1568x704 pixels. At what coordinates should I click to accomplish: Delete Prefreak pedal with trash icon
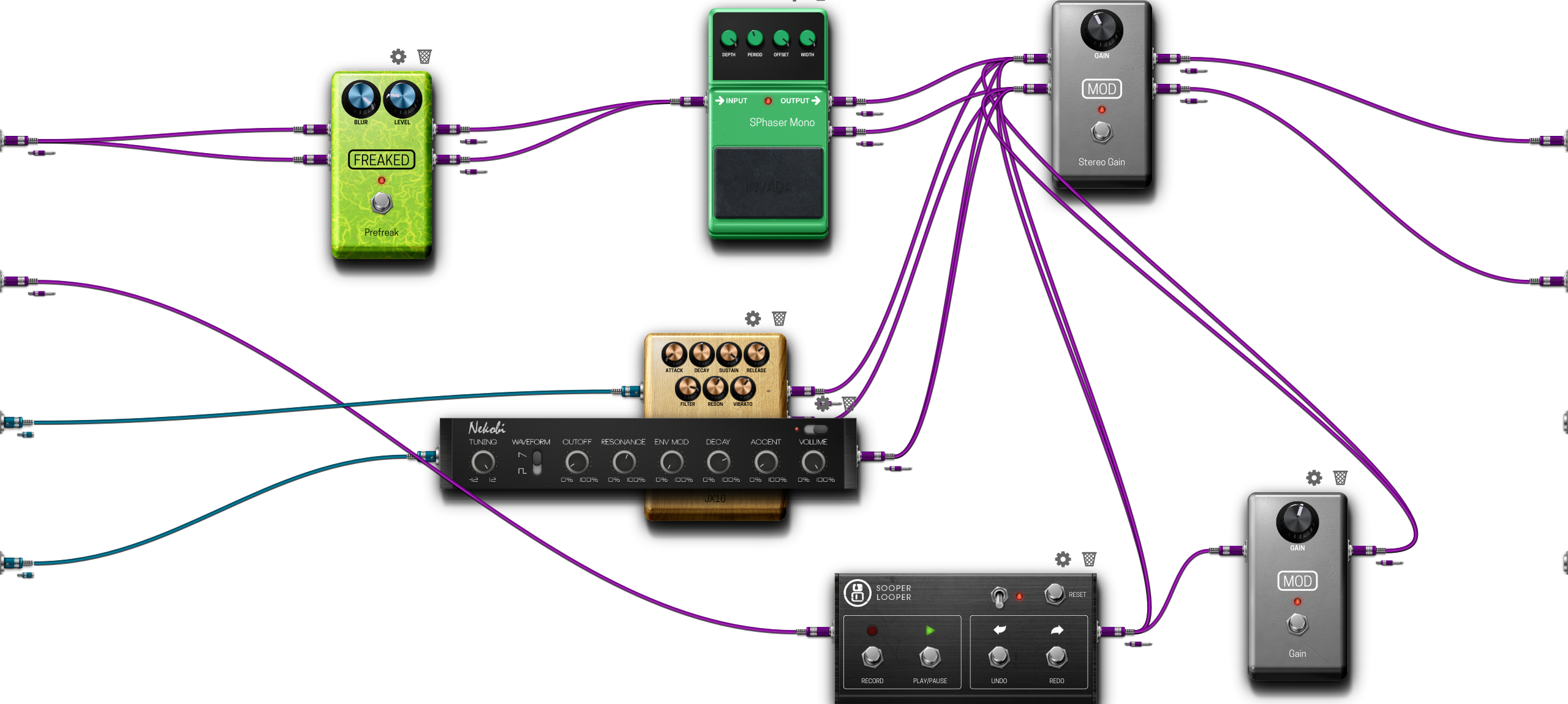tap(424, 57)
